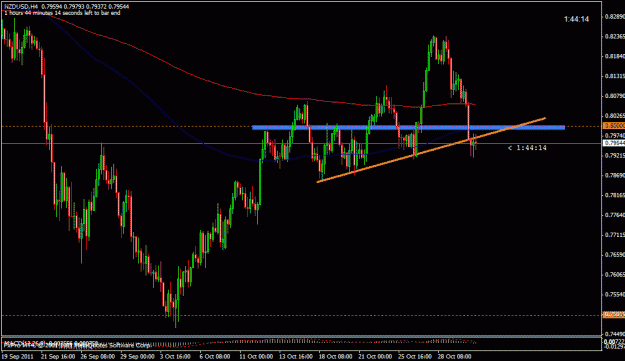Click the MetaQuotes Software Corp. copyright text
Screen dimensions: 625x361
[77, 346]
